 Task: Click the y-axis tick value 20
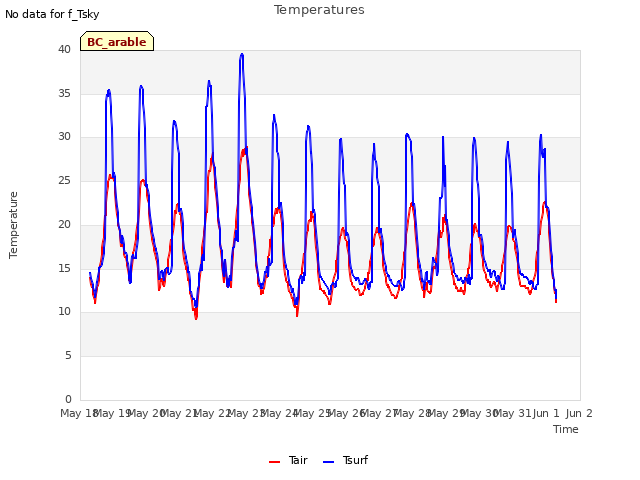[x=64, y=224]
